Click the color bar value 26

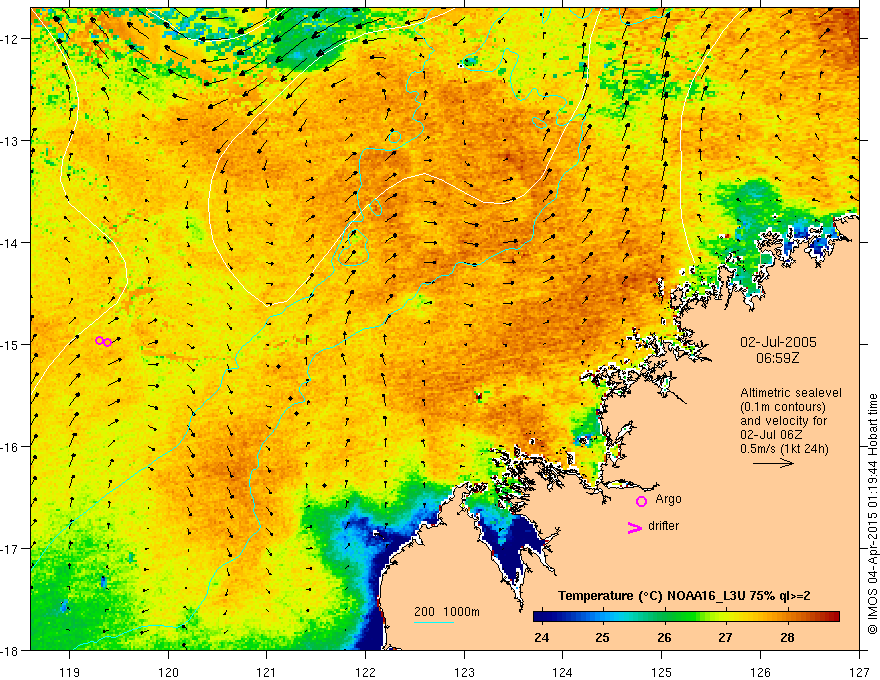coord(664,637)
